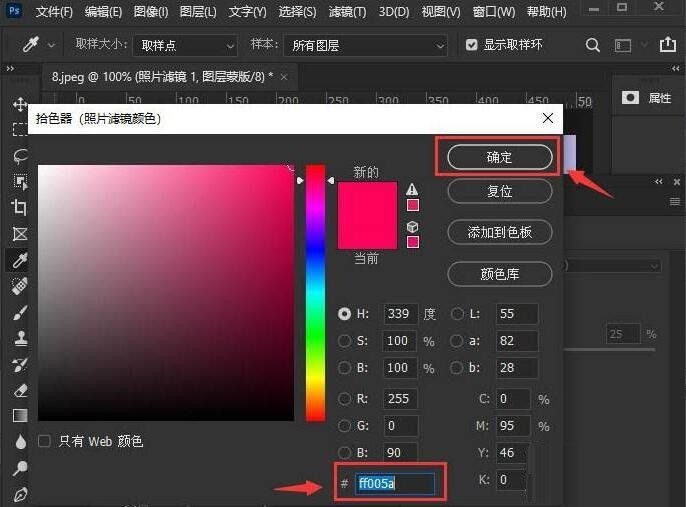Open the 滤镜(T) menu

347,12
